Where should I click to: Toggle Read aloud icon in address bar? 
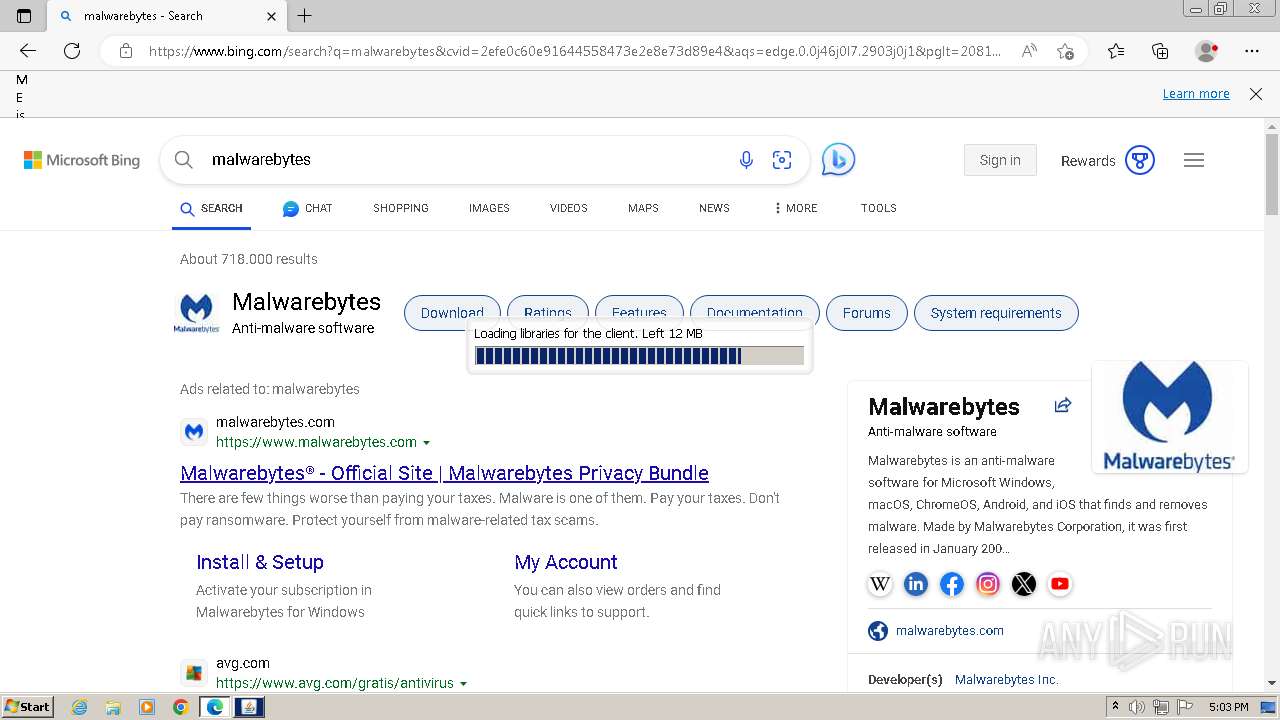(1029, 51)
